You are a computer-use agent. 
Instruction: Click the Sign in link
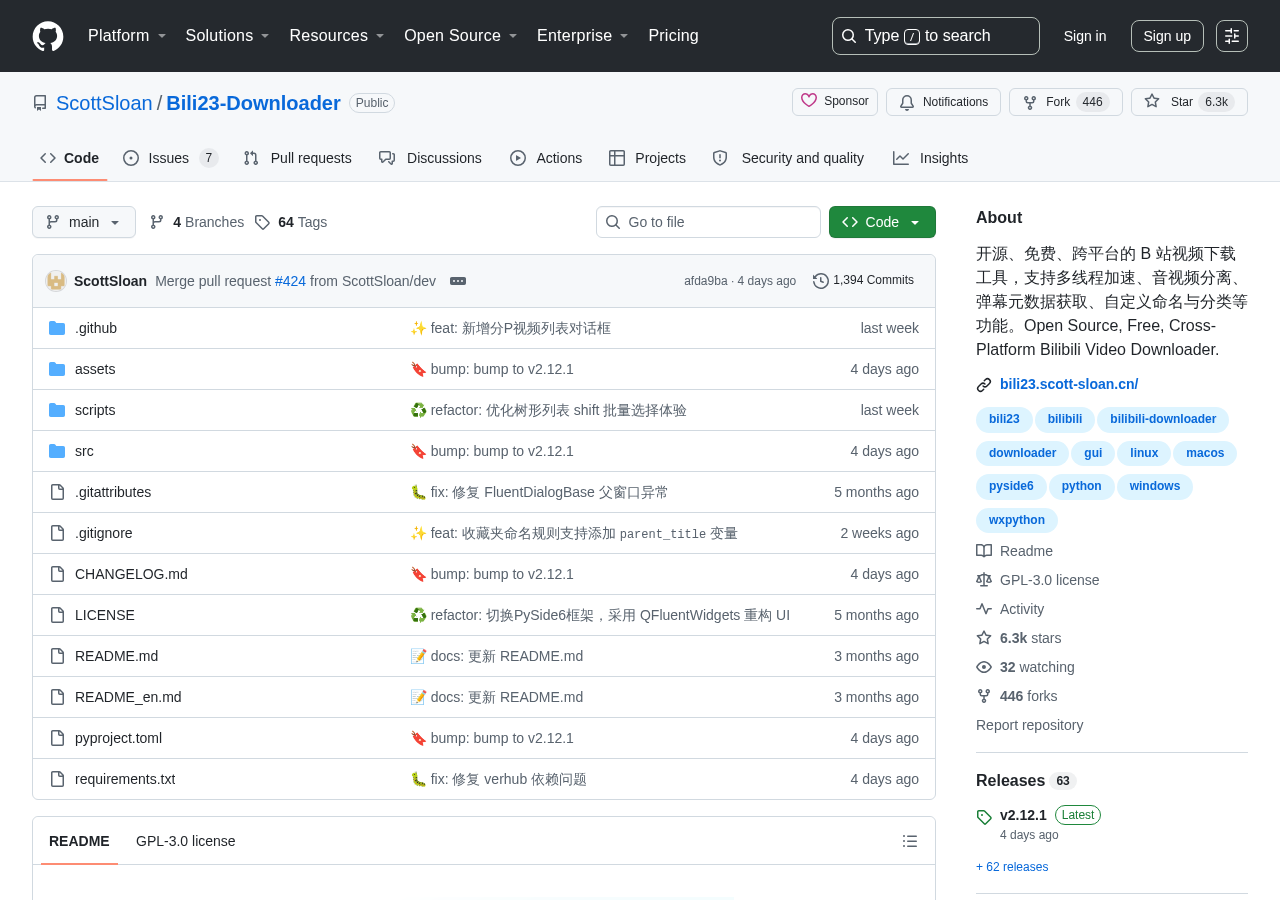click(x=1085, y=36)
